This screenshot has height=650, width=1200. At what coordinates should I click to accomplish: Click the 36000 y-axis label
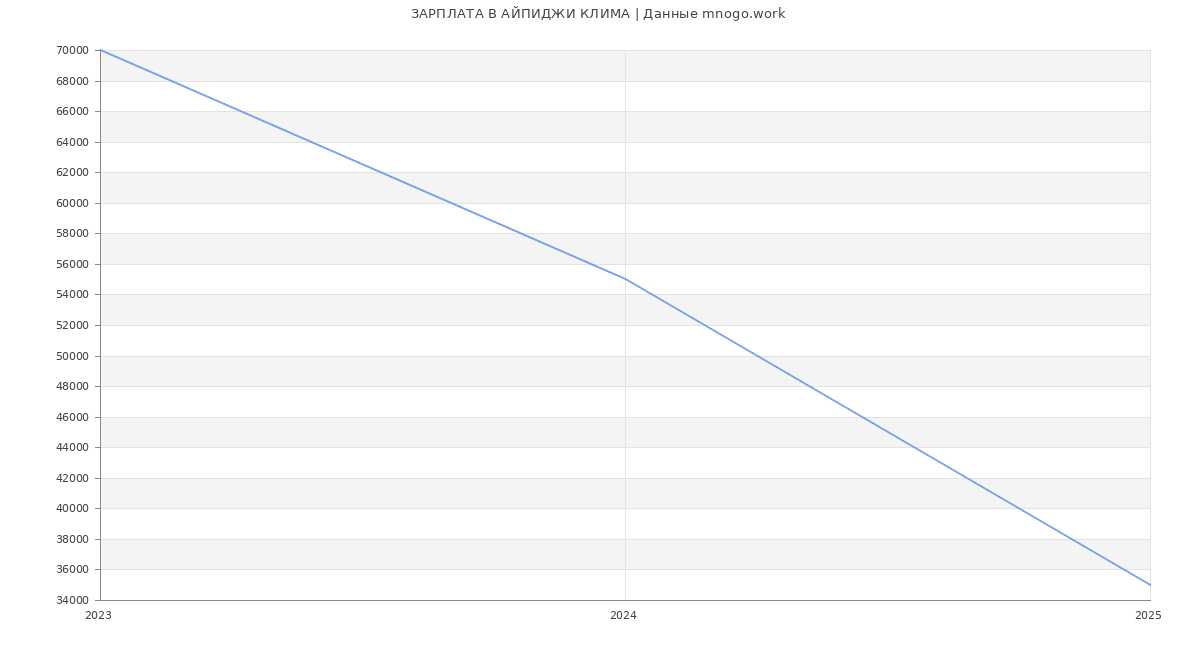[x=73, y=570]
